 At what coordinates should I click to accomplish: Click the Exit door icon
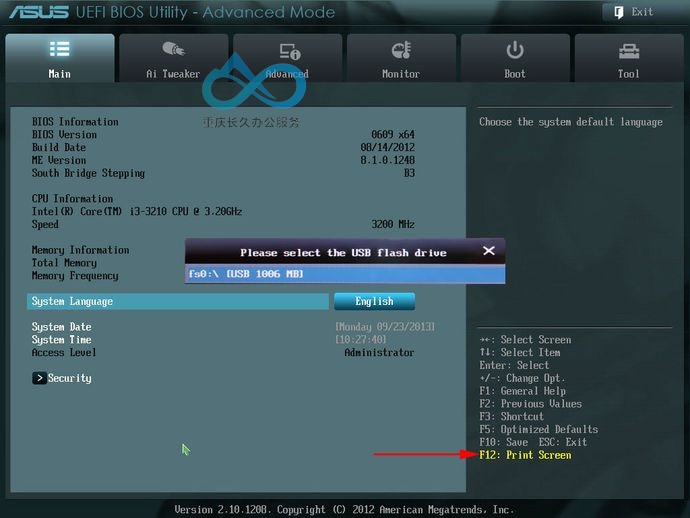[619, 12]
